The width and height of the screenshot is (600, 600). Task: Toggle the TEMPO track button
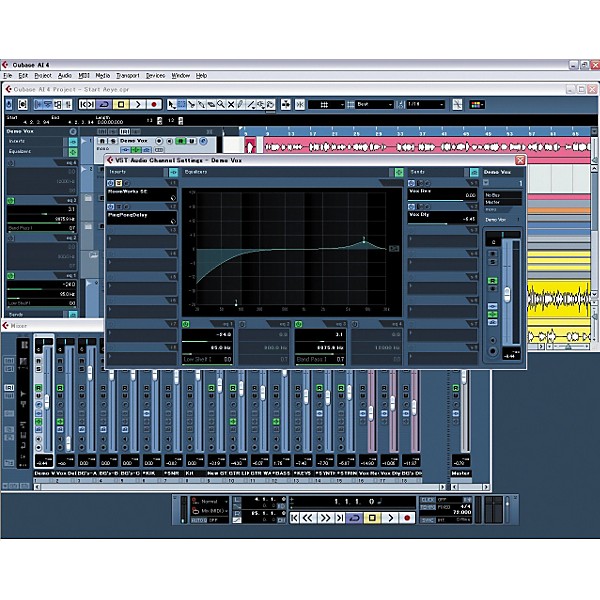pos(428,507)
